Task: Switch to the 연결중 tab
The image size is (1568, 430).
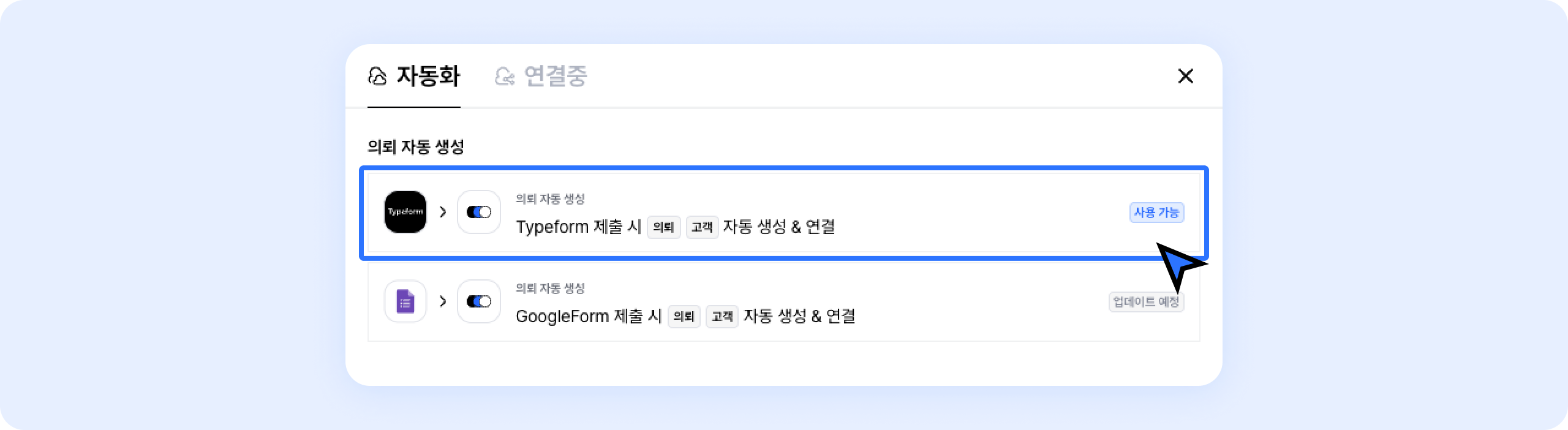Action: tap(555, 77)
